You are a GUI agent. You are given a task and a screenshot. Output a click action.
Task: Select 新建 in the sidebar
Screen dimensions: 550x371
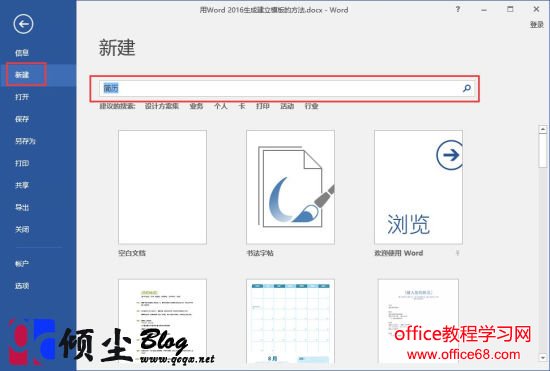pyautogui.click(x=22, y=75)
